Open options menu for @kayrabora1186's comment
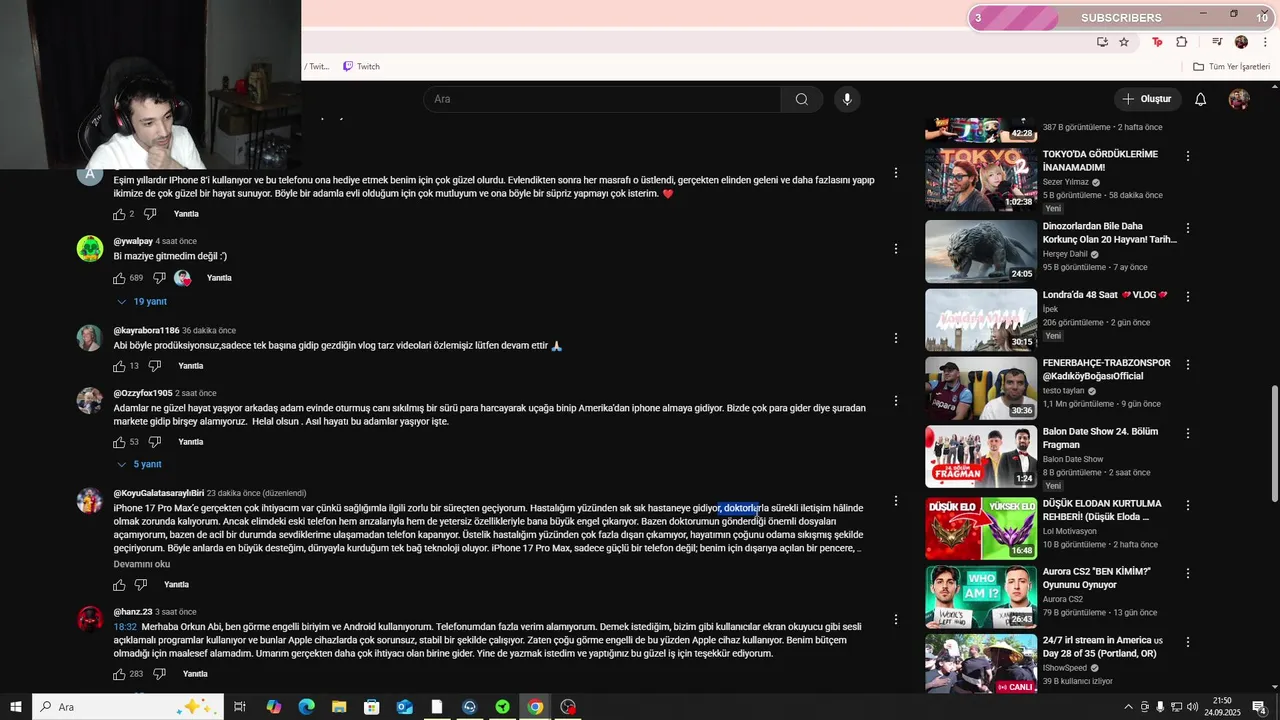 [896, 338]
